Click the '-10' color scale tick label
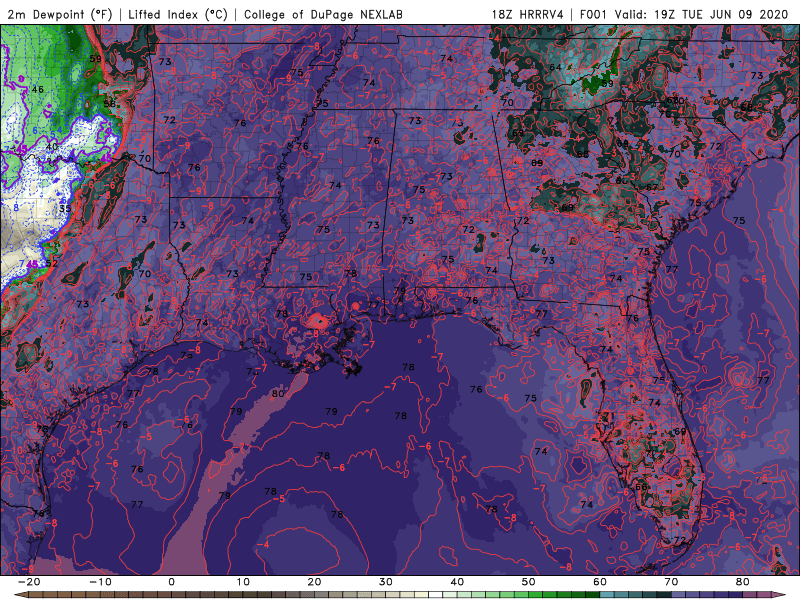The height and width of the screenshot is (600, 800). coord(99,582)
